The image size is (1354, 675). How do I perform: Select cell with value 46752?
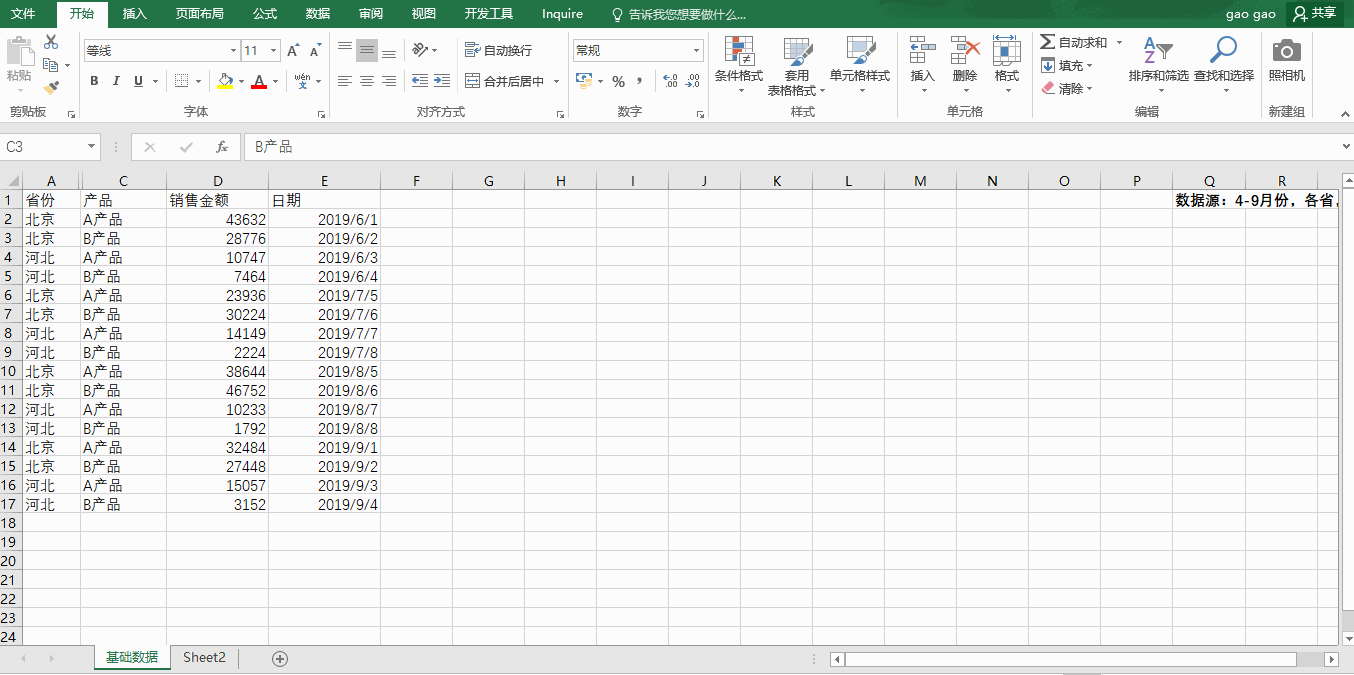coord(217,390)
